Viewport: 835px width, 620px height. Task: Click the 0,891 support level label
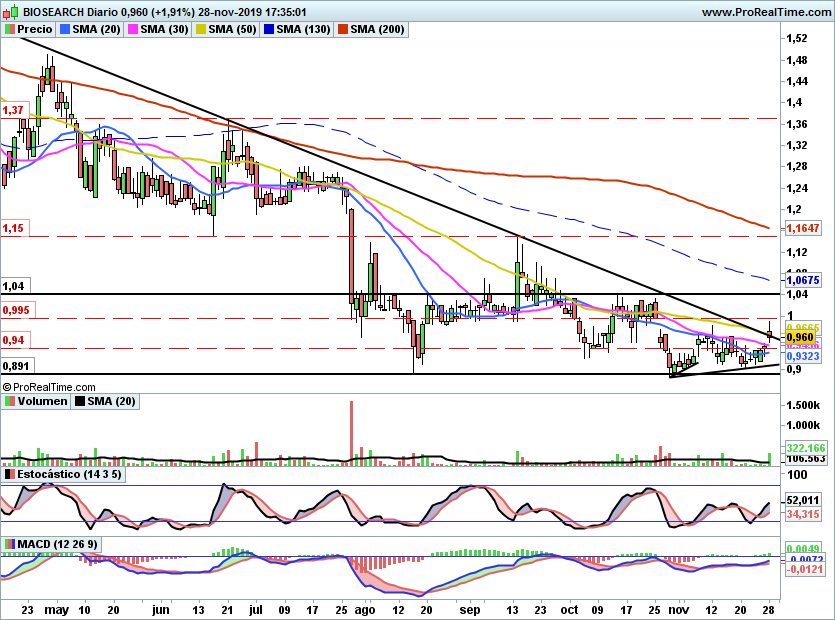pos(16,366)
